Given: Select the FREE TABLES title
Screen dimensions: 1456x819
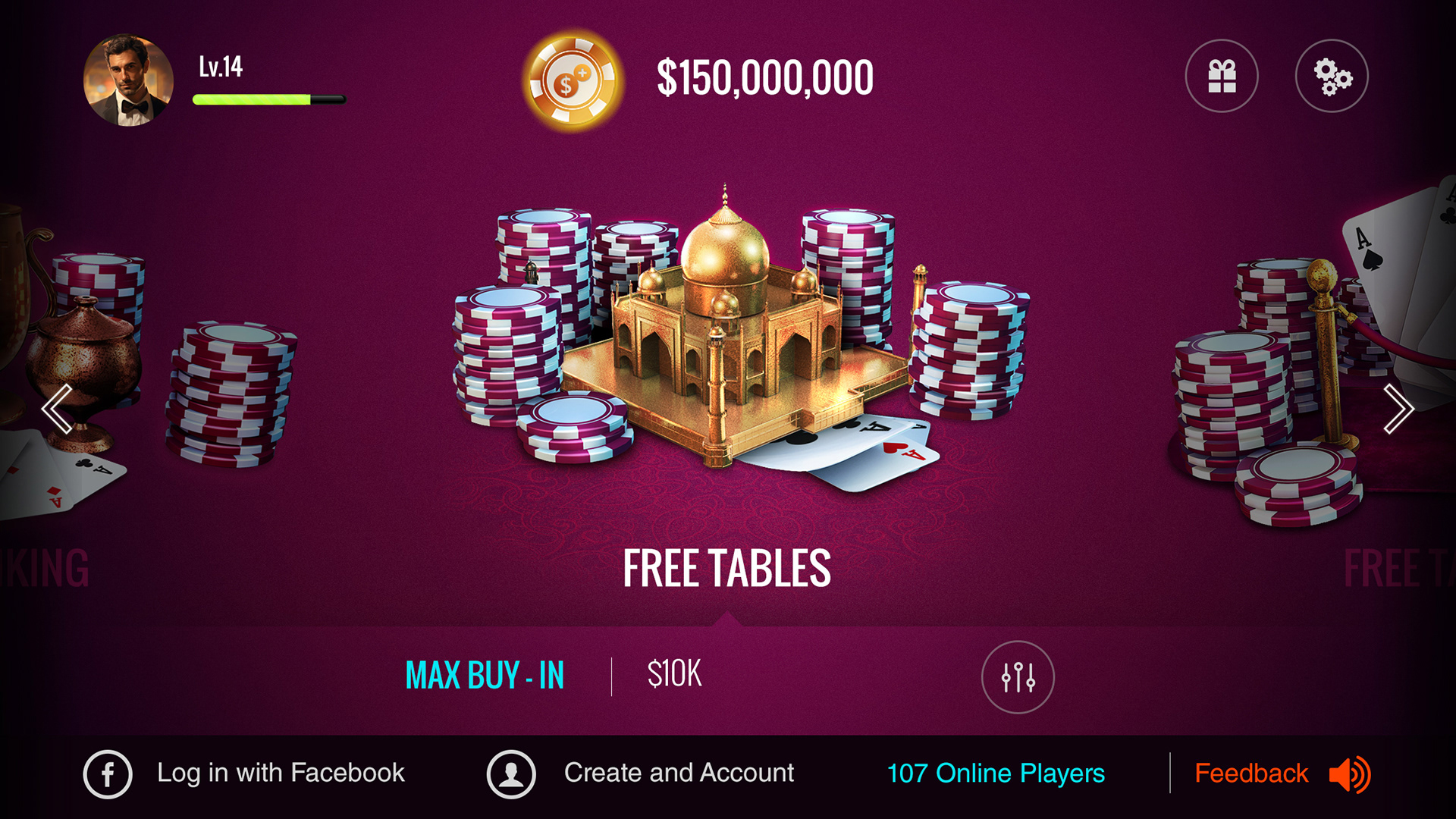Looking at the screenshot, I should (726, 569).
